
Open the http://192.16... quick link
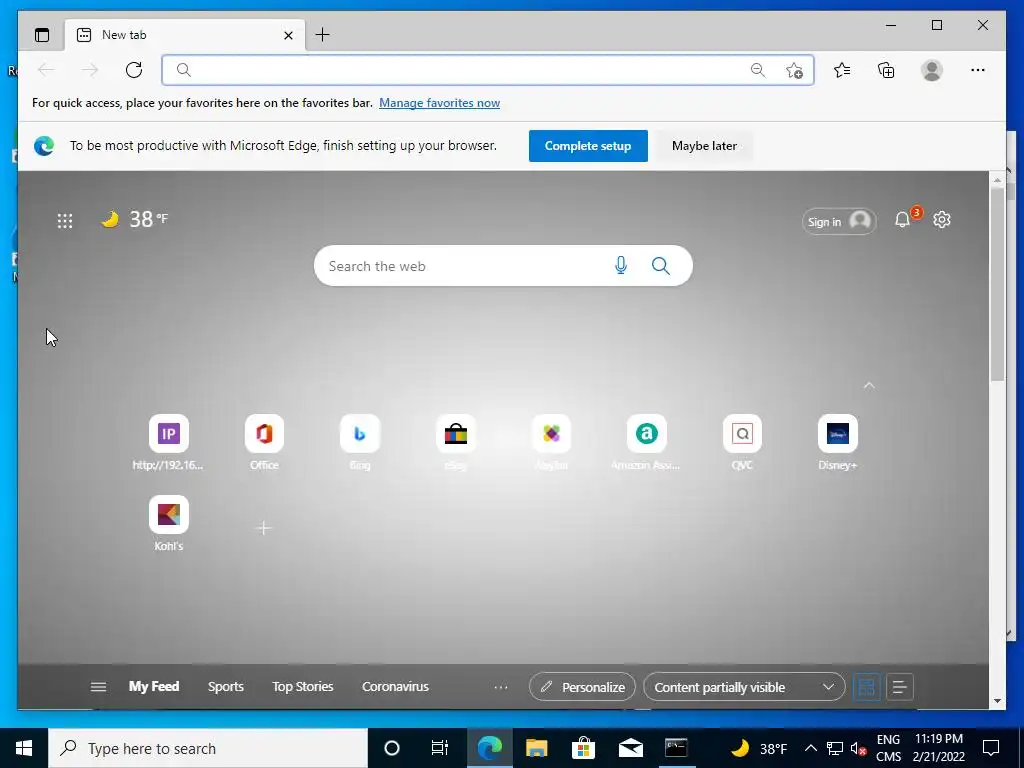tap(168, 442)
